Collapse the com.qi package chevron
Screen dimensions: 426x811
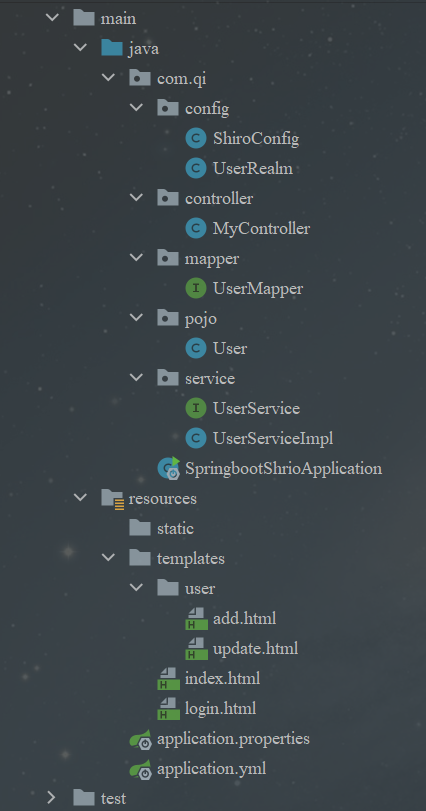pos(108,78)
